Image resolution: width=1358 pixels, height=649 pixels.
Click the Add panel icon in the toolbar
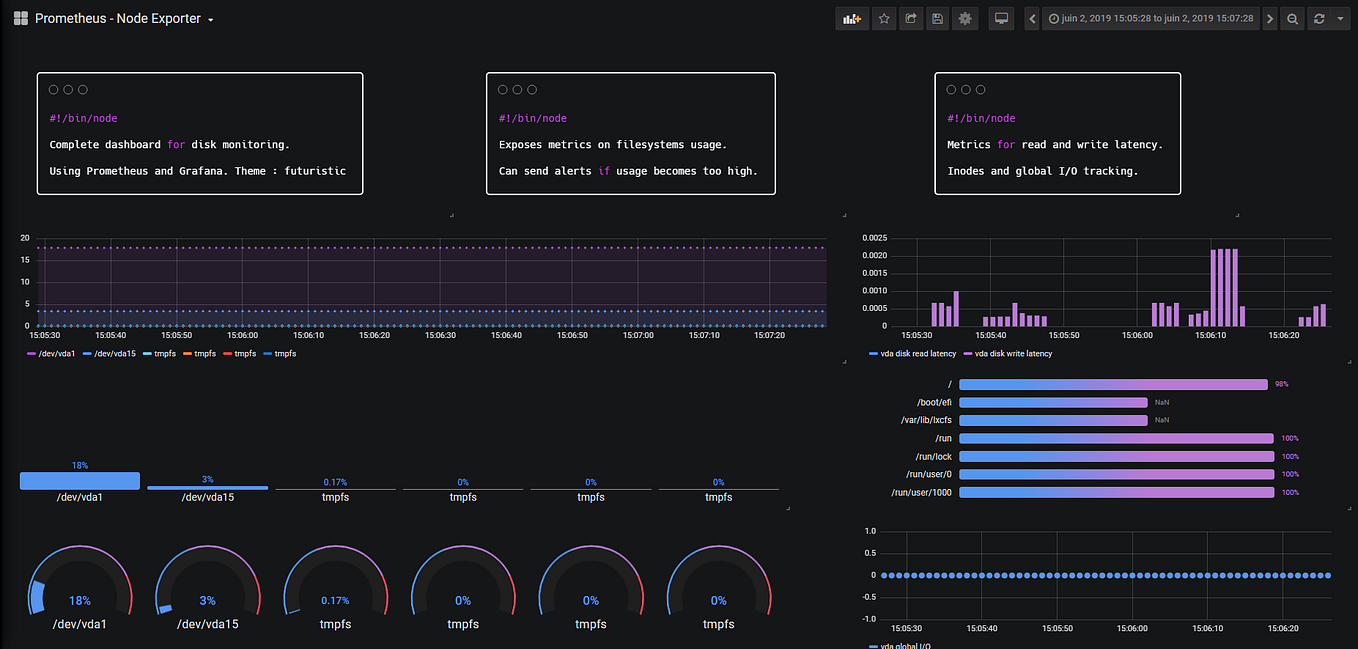[852, 18]
